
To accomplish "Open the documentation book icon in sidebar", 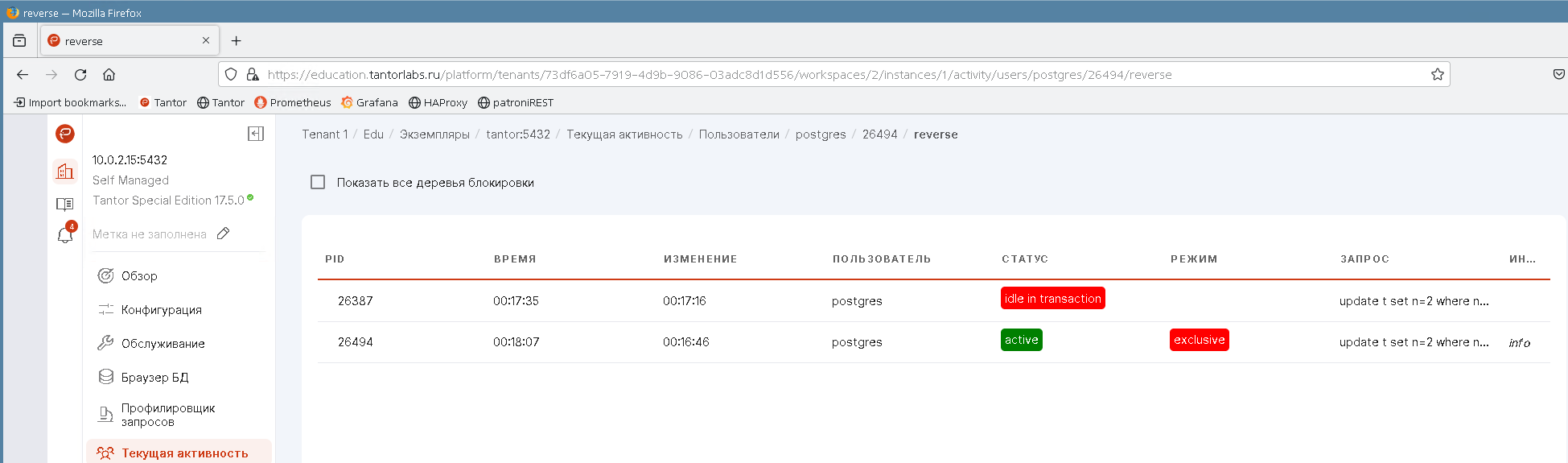I will 65,205.
